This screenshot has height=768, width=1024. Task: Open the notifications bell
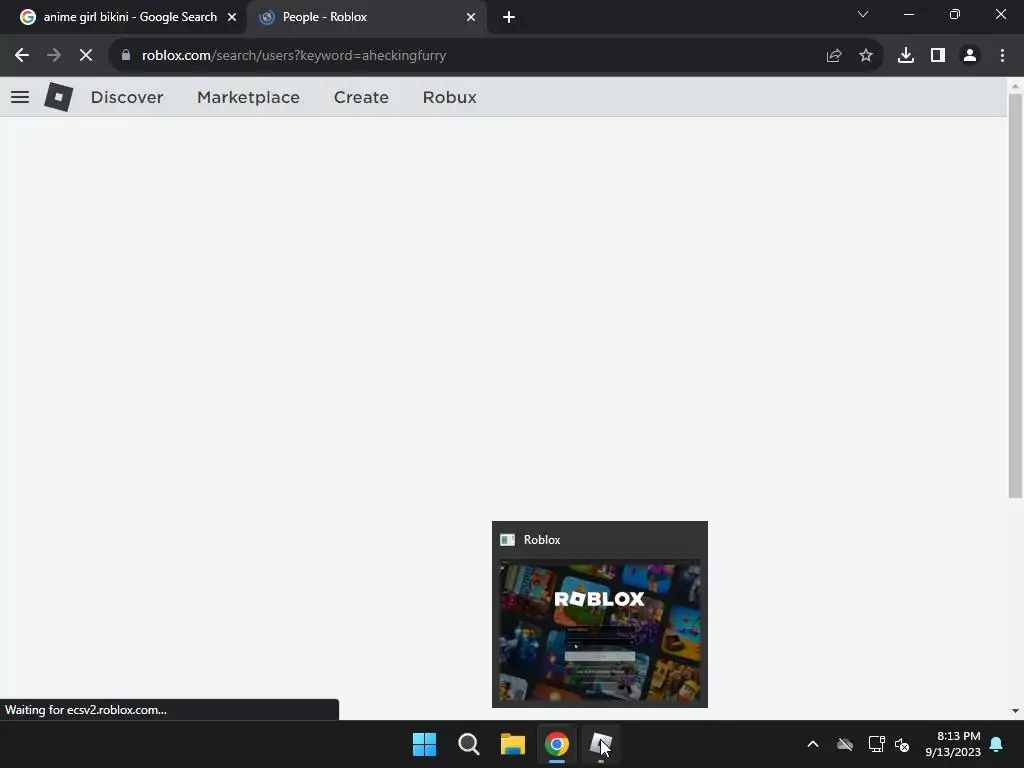(x=997, y=744)
